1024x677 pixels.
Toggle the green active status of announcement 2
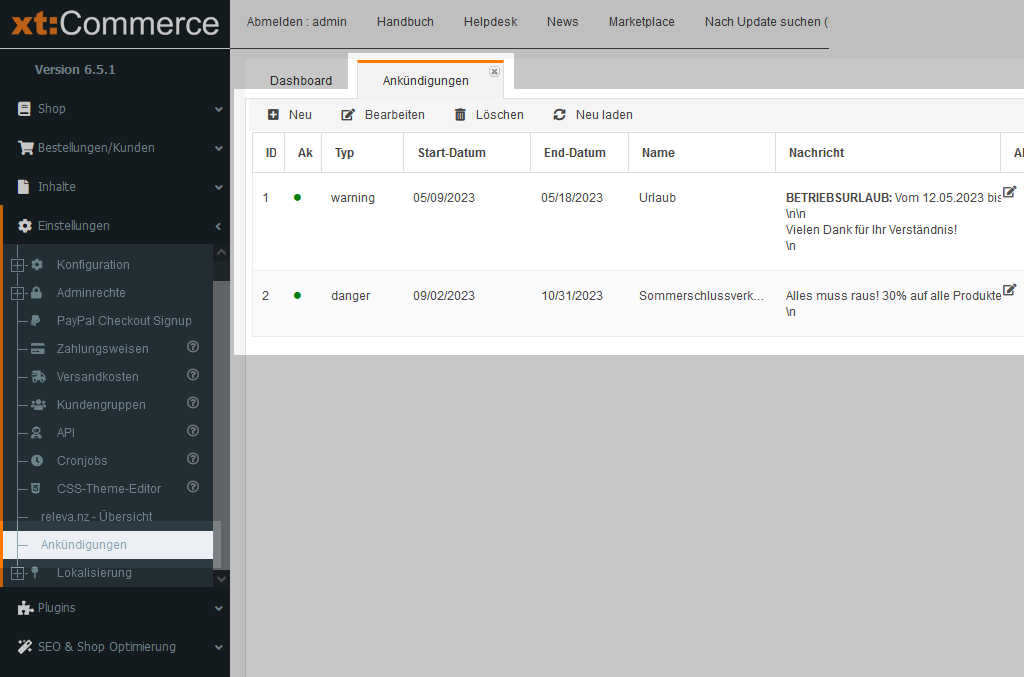tap(297, 296)
